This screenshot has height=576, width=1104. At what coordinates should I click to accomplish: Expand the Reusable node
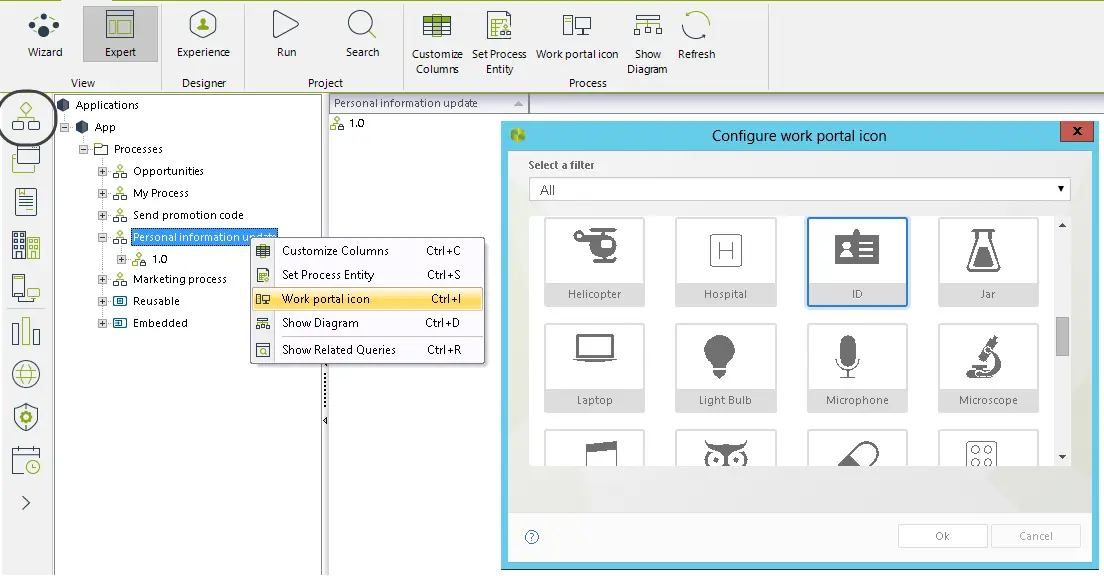point(102,301)
